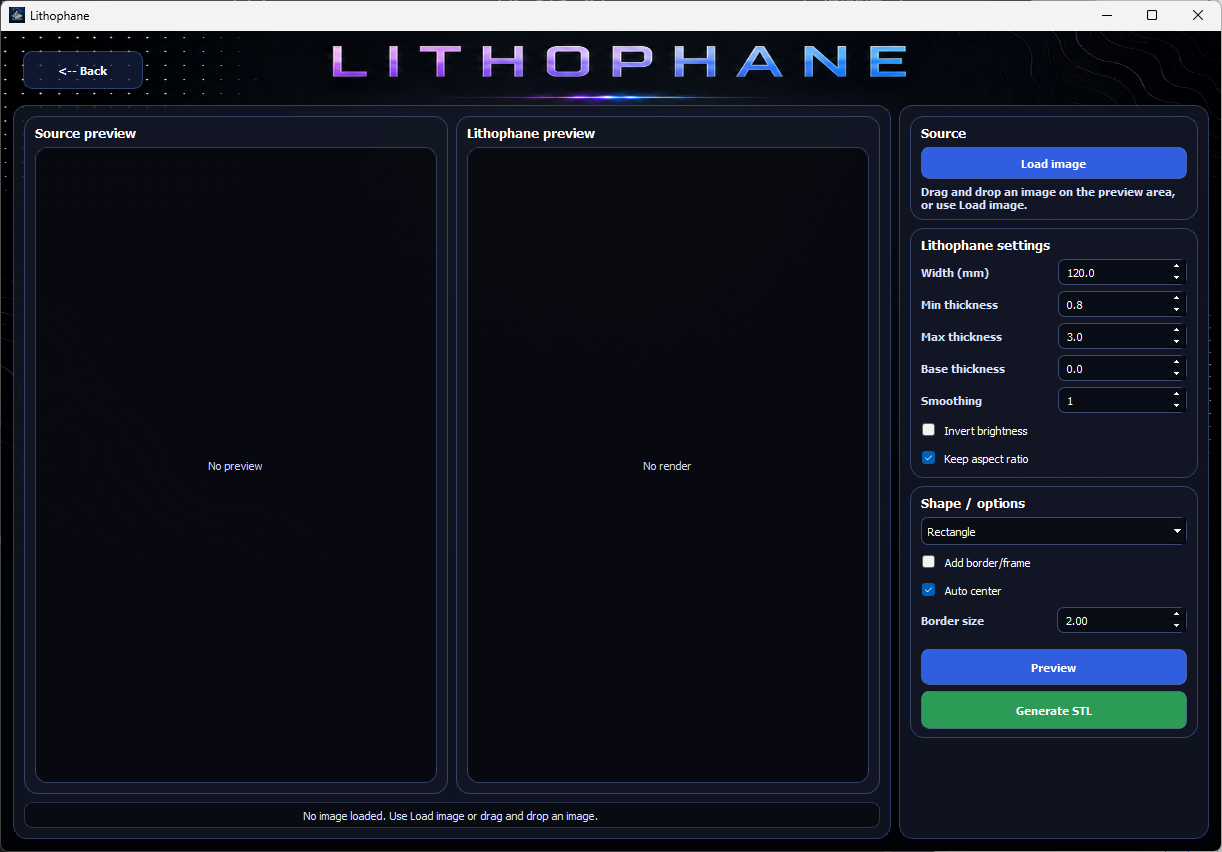The image size is (1222, 852).
Task: Click the Source preview area showing No preview
Action: pos(235,465)
